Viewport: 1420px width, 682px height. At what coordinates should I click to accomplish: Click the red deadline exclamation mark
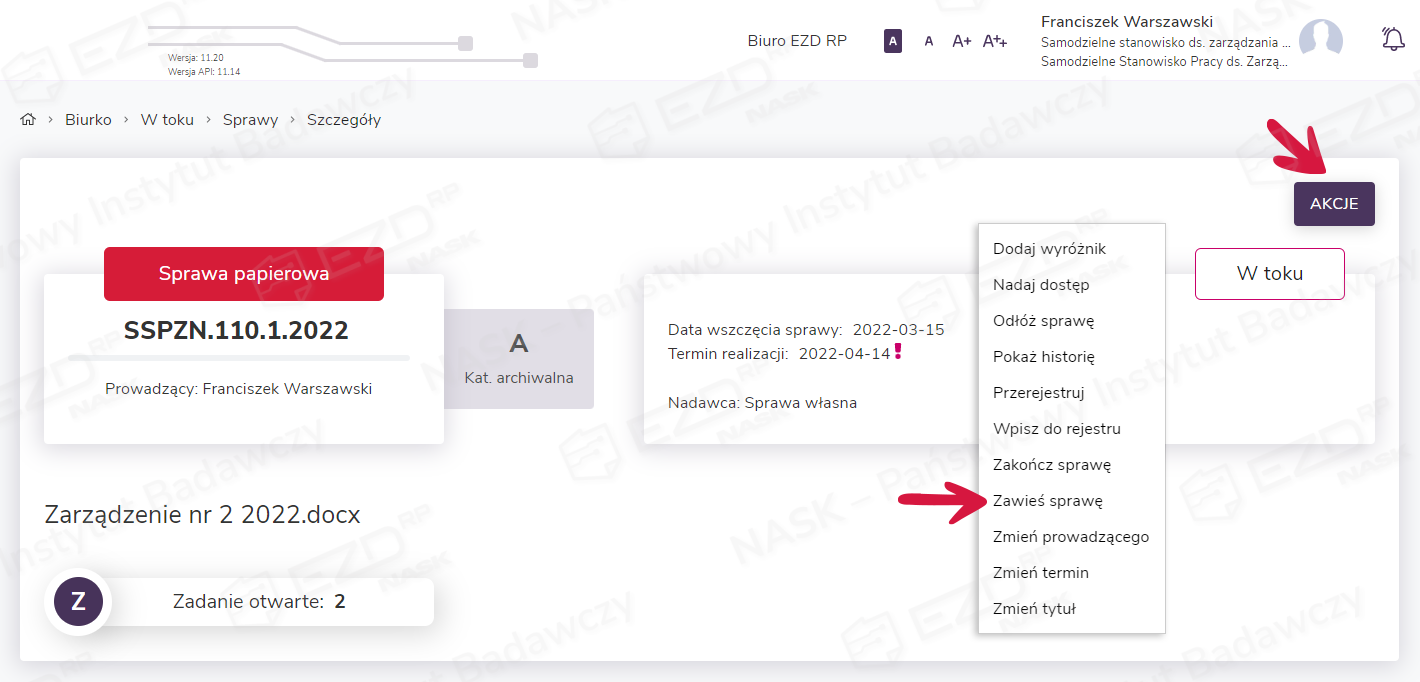pyautogui.click(x=898, y=351)
